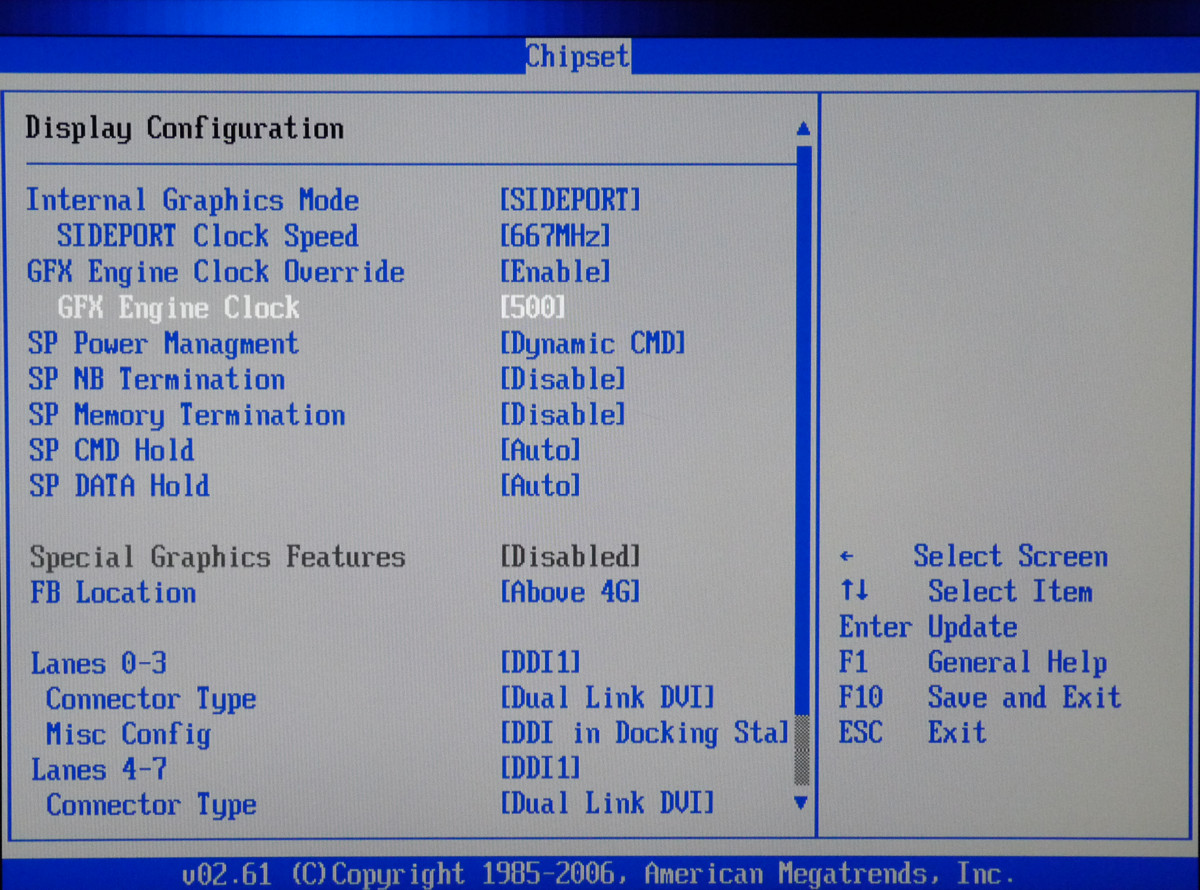The image size is (1200, 890).
Task: Select the Lanes 4-7 option
Action: coord(98,770)
